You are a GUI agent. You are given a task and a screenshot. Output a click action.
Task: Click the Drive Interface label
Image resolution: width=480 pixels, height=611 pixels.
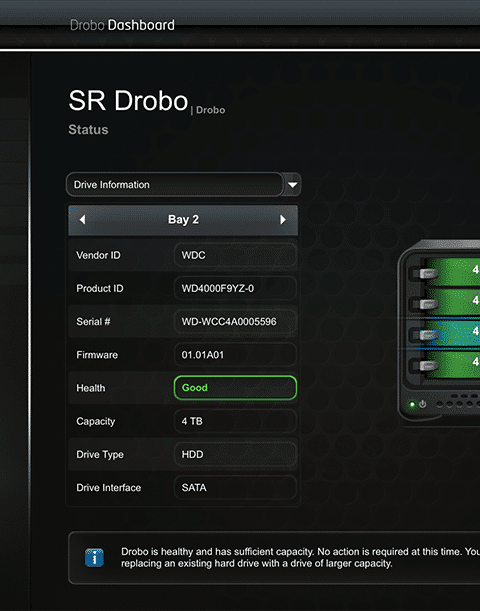point(109,487)
